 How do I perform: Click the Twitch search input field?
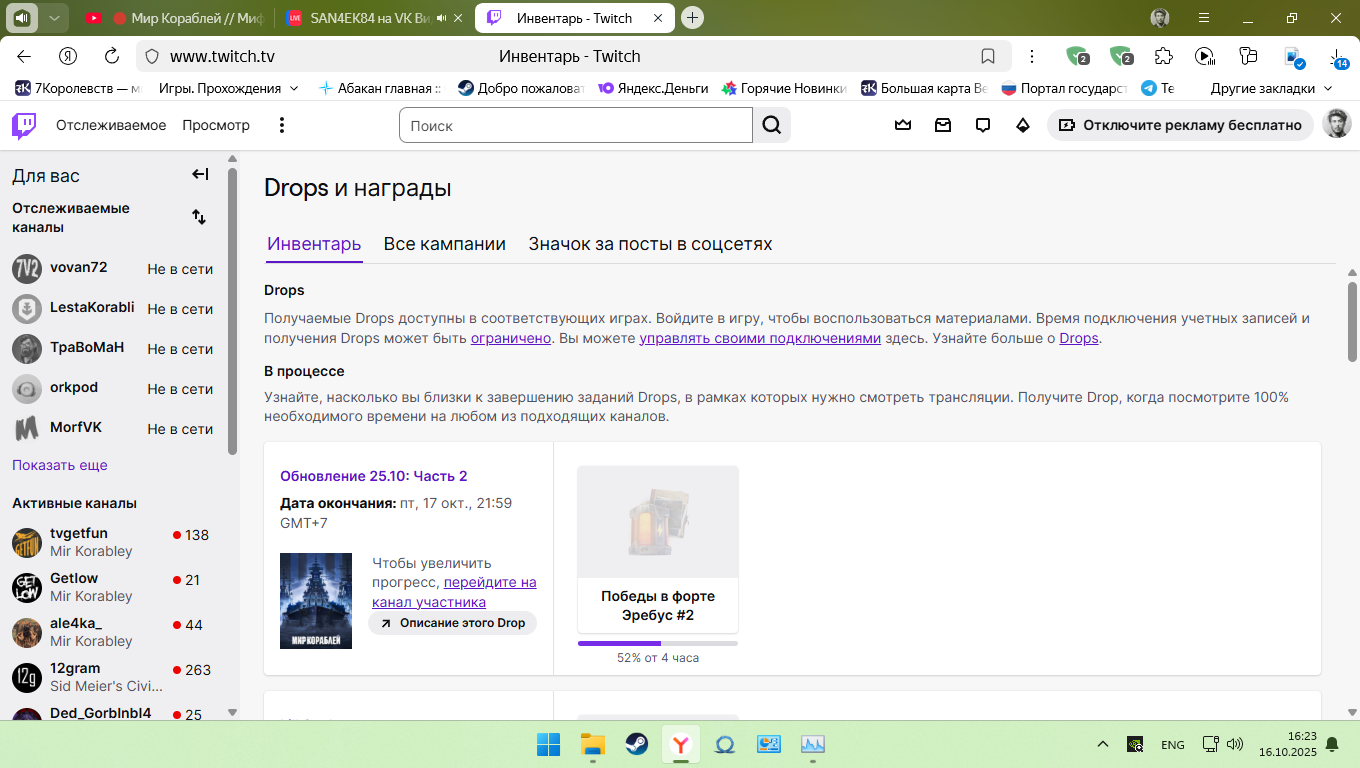click(575, 125)
